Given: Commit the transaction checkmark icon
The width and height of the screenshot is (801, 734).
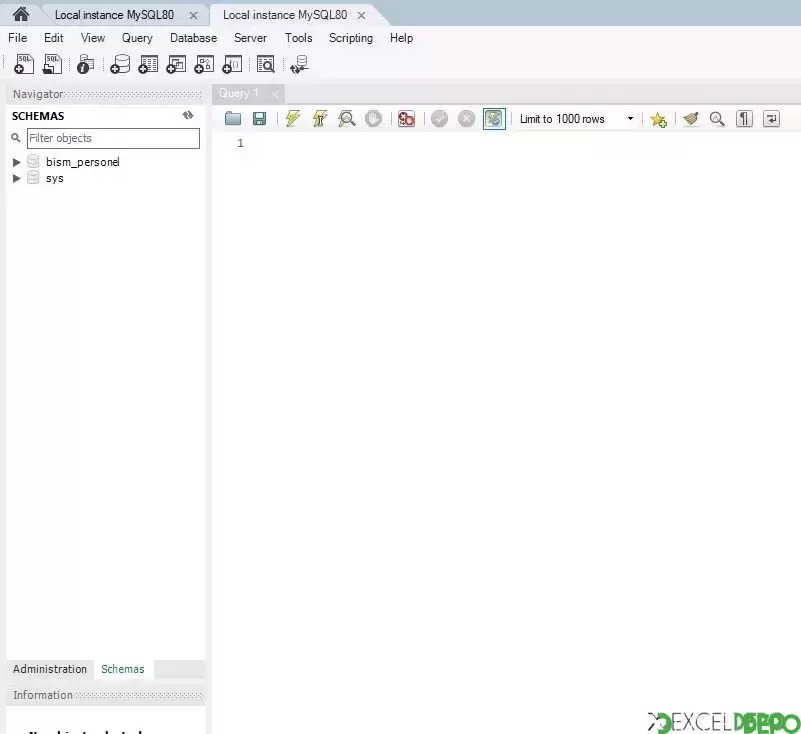Looking at the screenshot, I should pos(439,119).
